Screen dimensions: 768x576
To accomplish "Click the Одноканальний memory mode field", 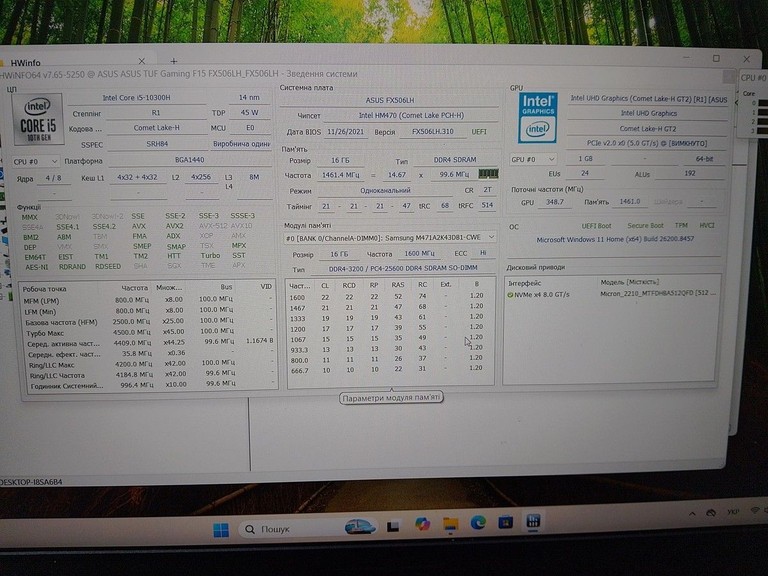I will (x=385, y=191).
